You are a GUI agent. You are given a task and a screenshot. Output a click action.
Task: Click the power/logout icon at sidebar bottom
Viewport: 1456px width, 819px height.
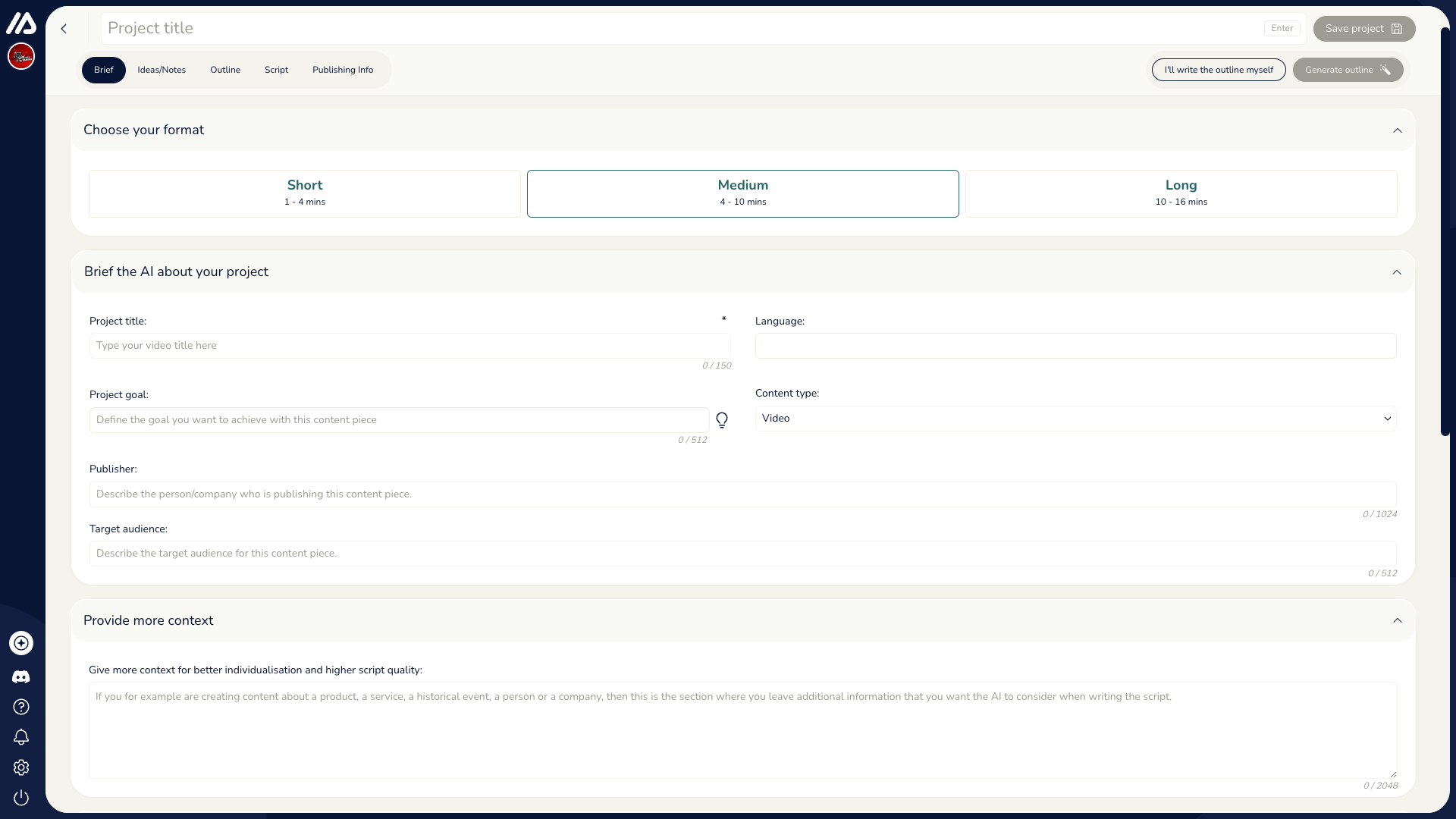(21, 798)
